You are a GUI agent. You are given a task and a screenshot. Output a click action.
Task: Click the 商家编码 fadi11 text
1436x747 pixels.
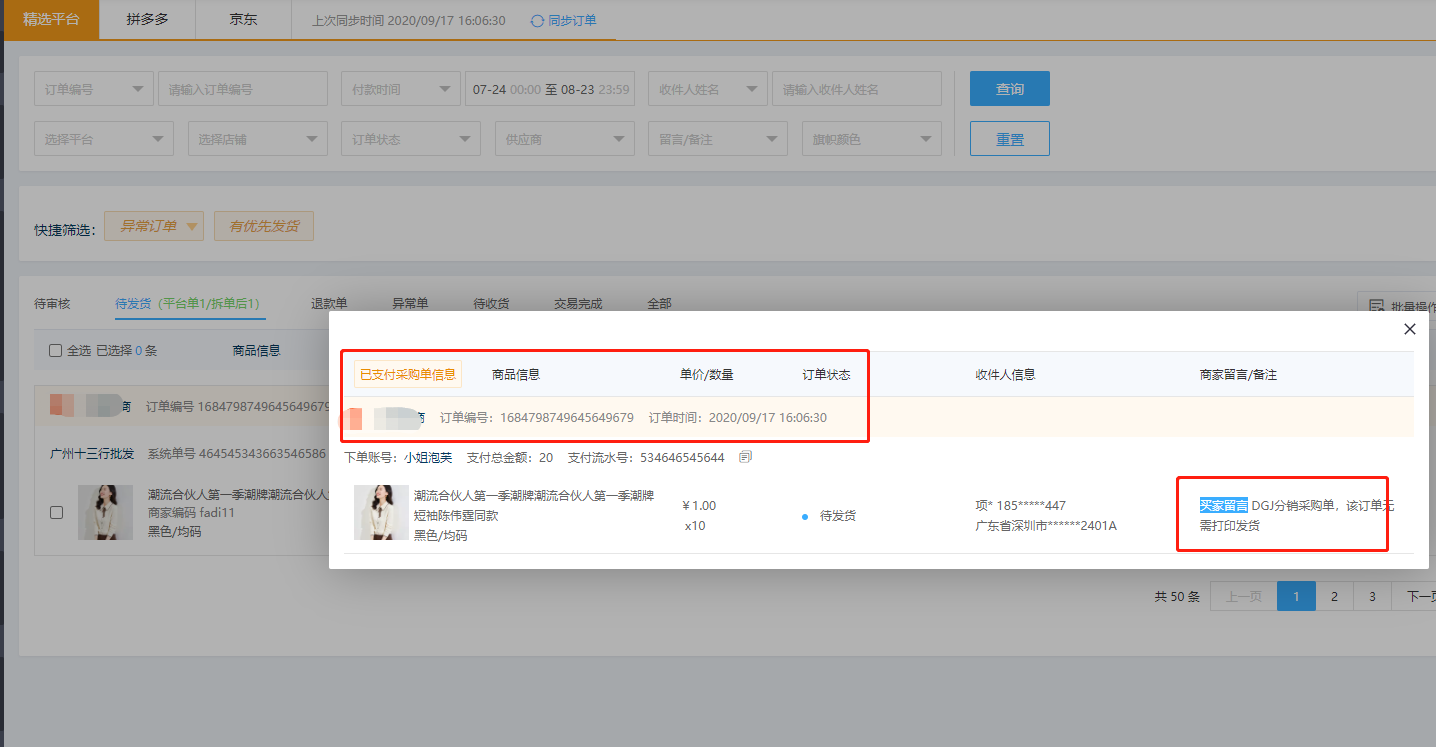[191, 512]
